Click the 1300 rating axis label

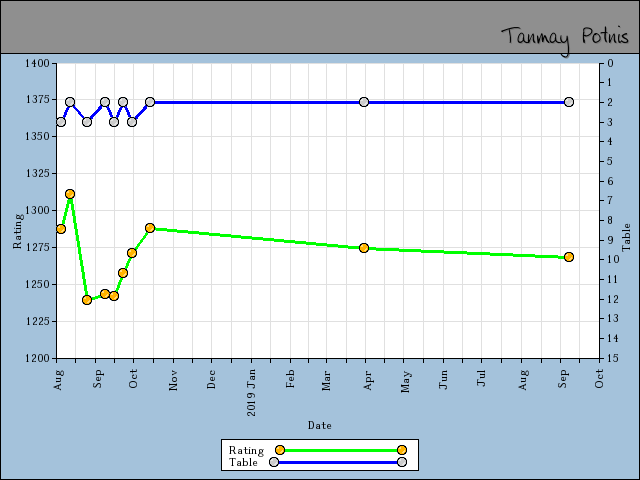[x=37, y=210]
